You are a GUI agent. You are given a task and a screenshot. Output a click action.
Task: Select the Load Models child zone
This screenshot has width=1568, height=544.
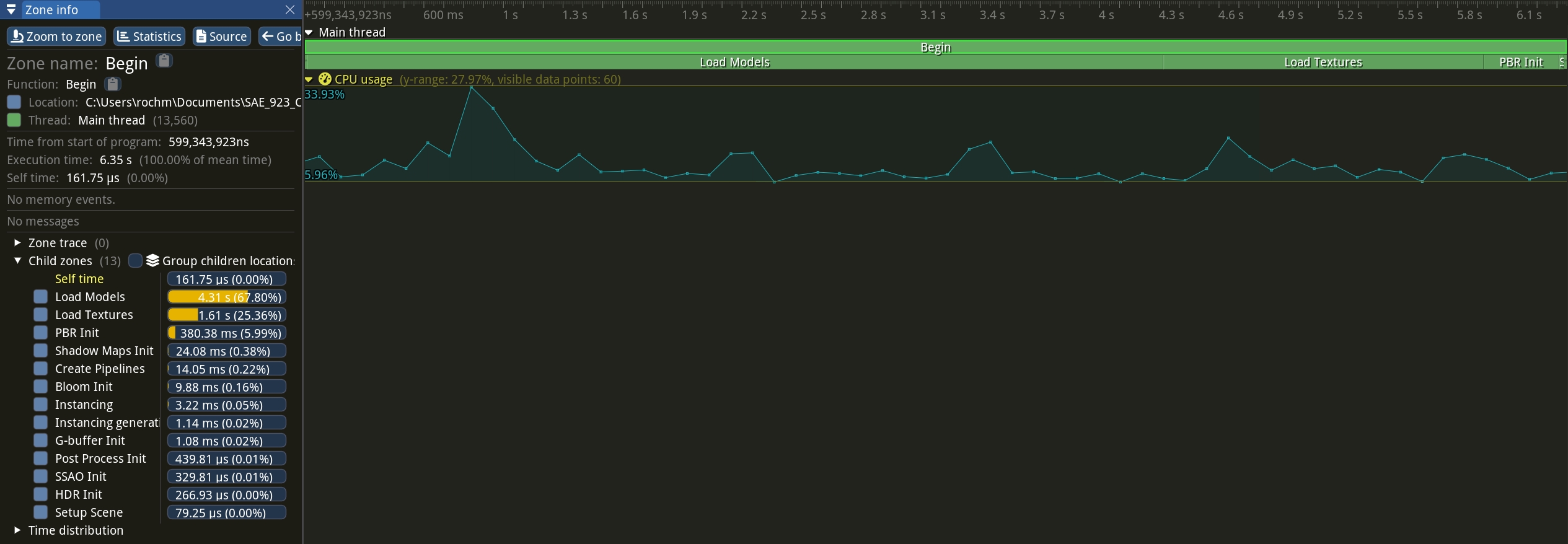pyautogui.click(x=90, y=297)
